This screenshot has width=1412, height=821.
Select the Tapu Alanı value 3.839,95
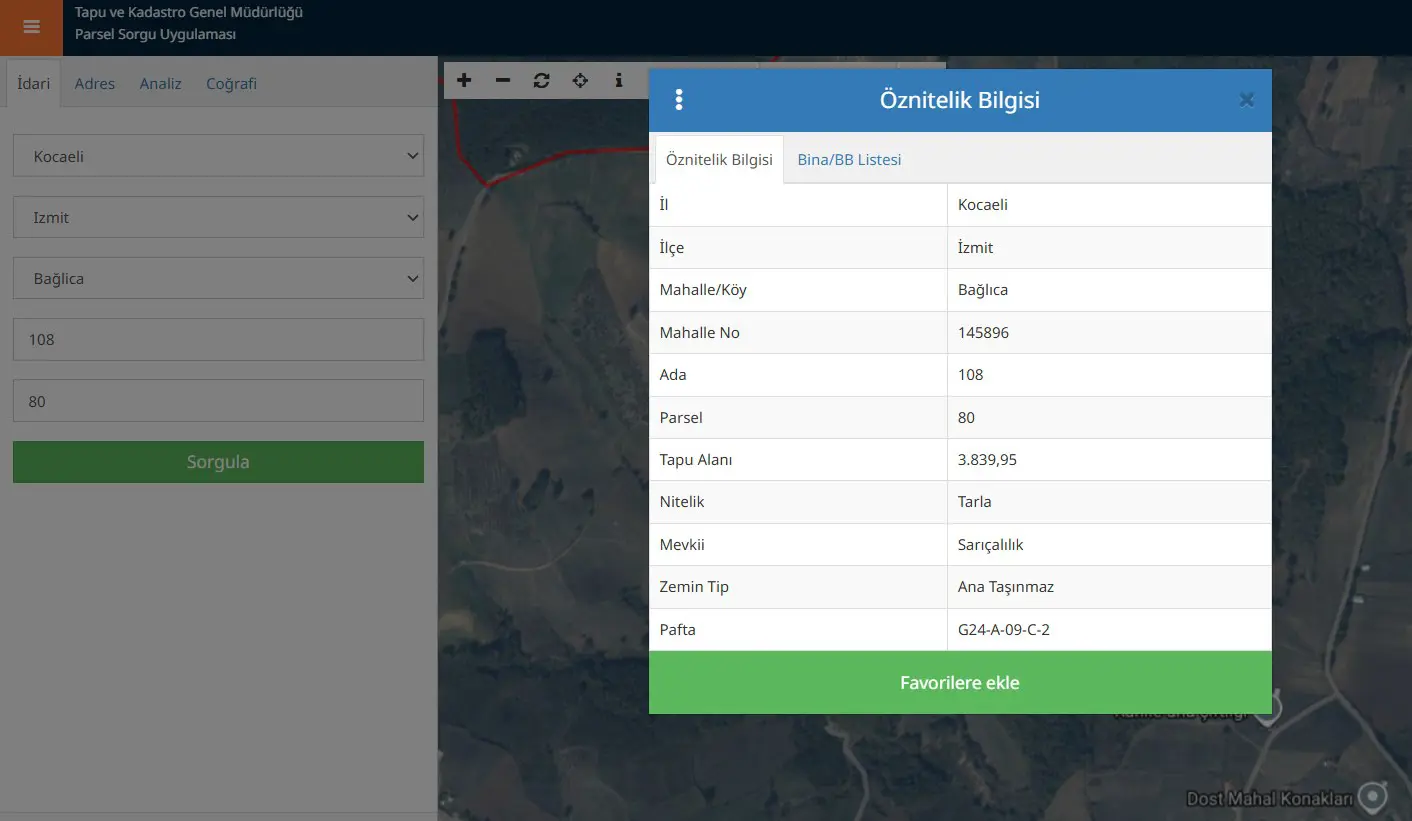[x=987, y=460]
